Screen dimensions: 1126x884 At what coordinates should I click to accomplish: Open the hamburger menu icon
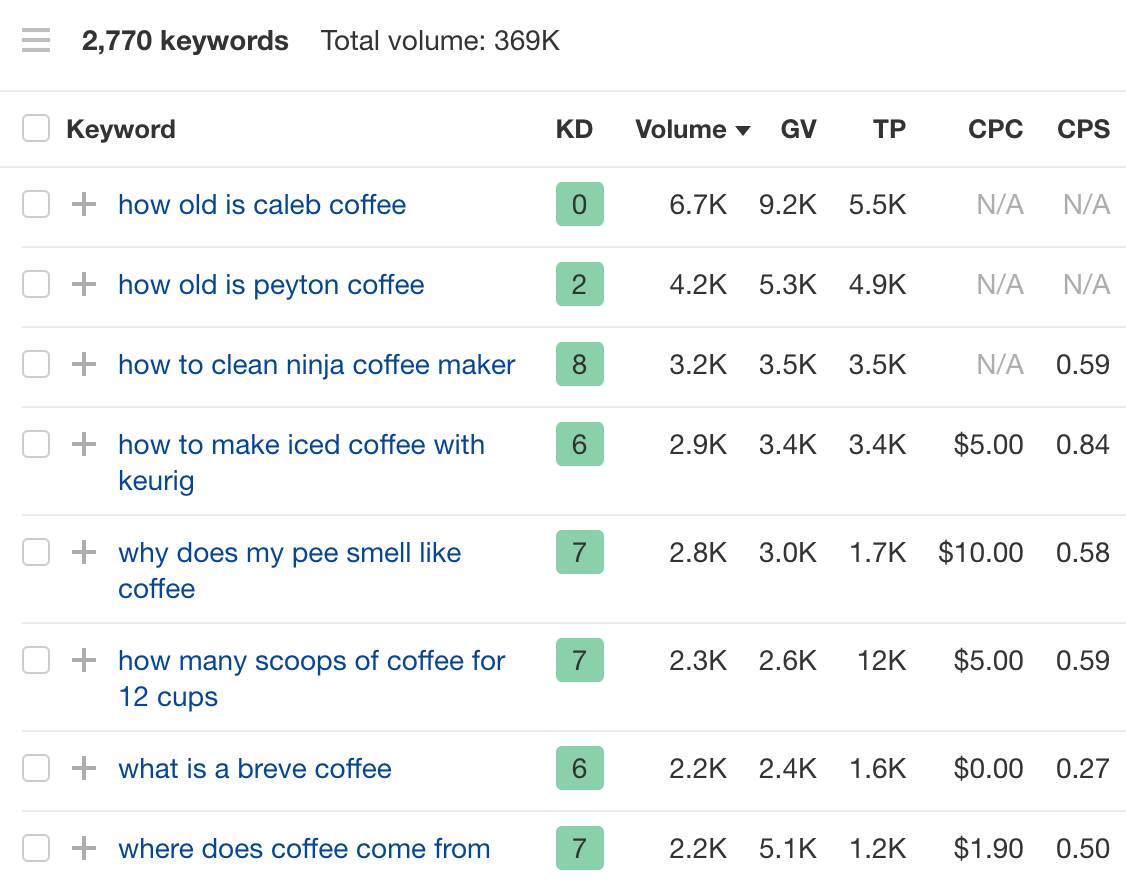(x=35, y=40)
